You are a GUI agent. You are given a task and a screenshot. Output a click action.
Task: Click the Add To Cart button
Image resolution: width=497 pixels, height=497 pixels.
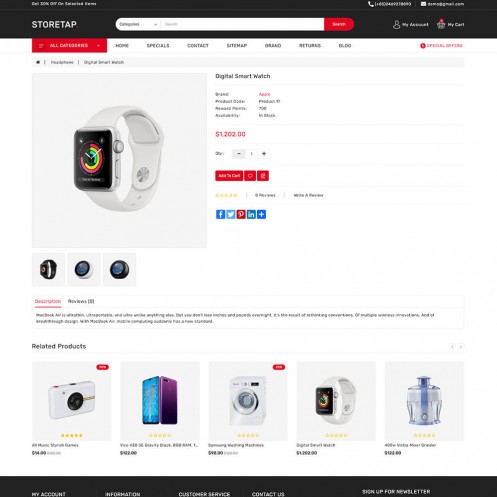229,176
